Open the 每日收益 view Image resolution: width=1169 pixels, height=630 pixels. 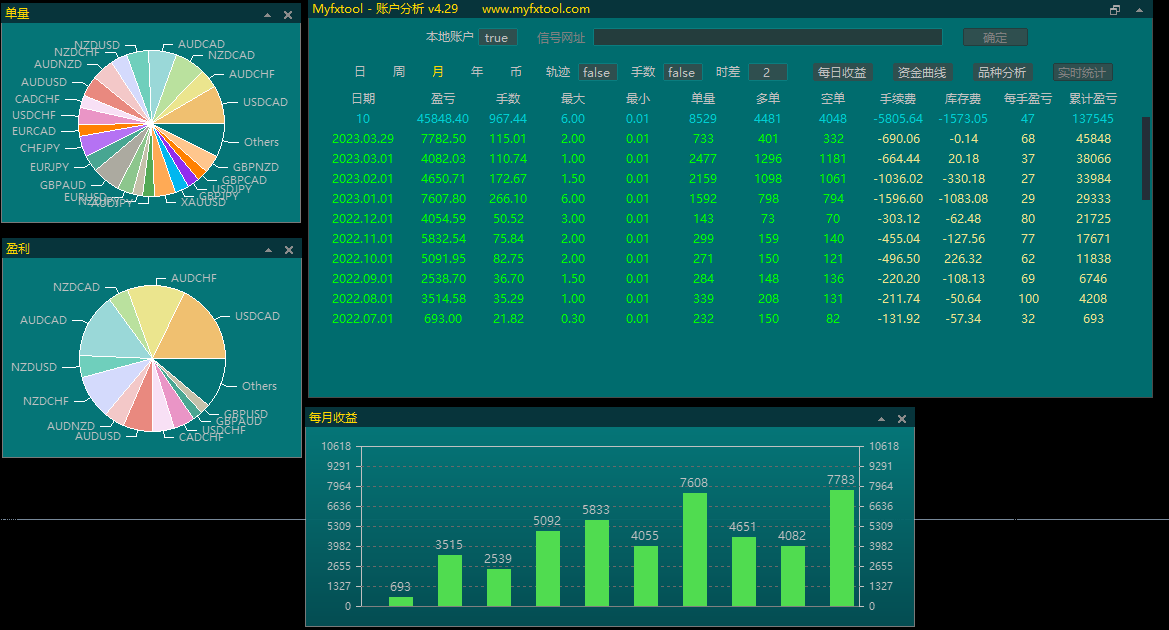pos(842,72)
